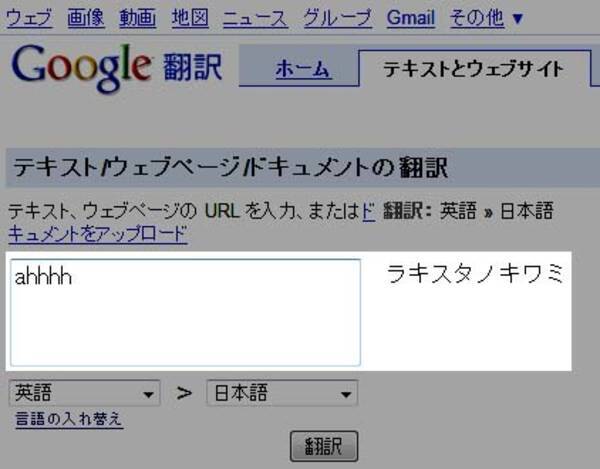Image resolution: width=600 pixels, height=469 pixels.
Task: Open the Gmail link
Action: point(411,18)
